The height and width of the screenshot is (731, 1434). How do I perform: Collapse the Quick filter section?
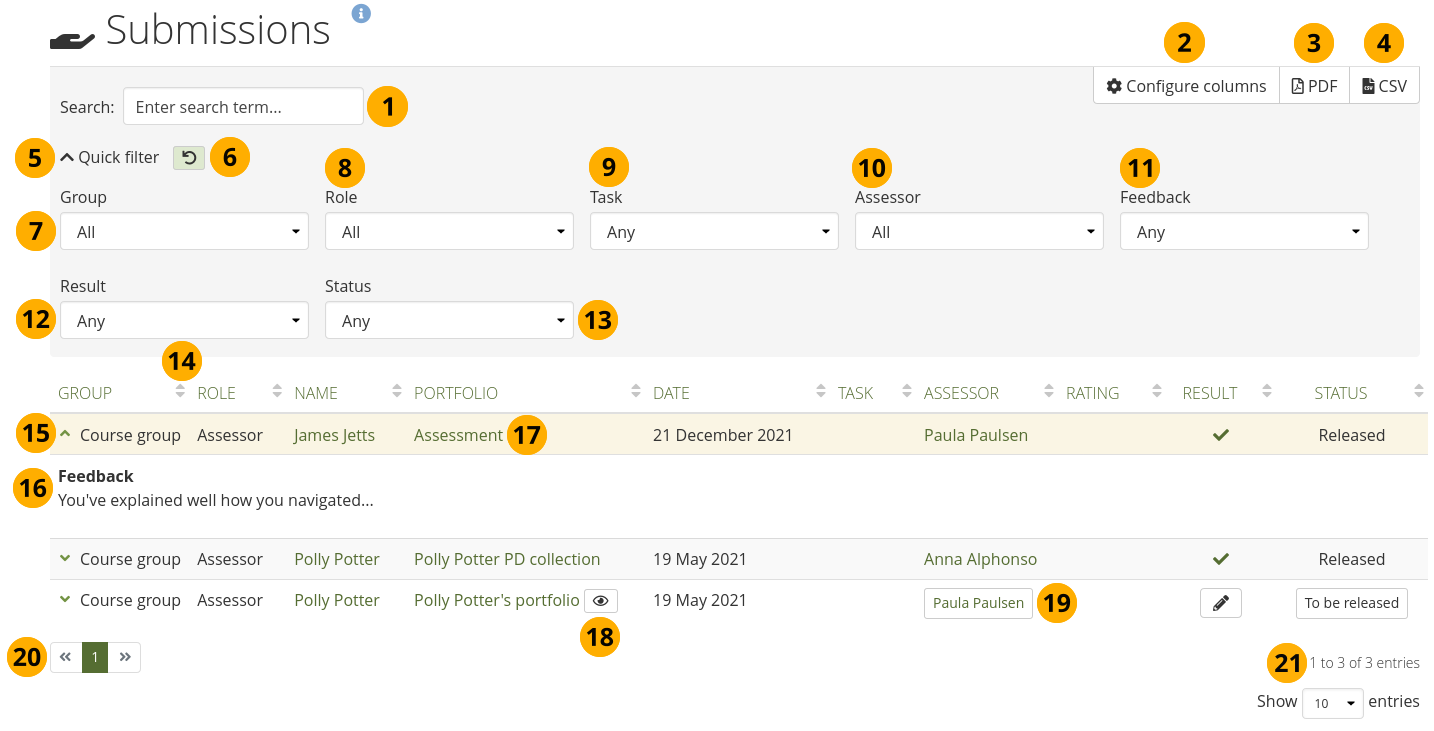click(x=109, y=157)
